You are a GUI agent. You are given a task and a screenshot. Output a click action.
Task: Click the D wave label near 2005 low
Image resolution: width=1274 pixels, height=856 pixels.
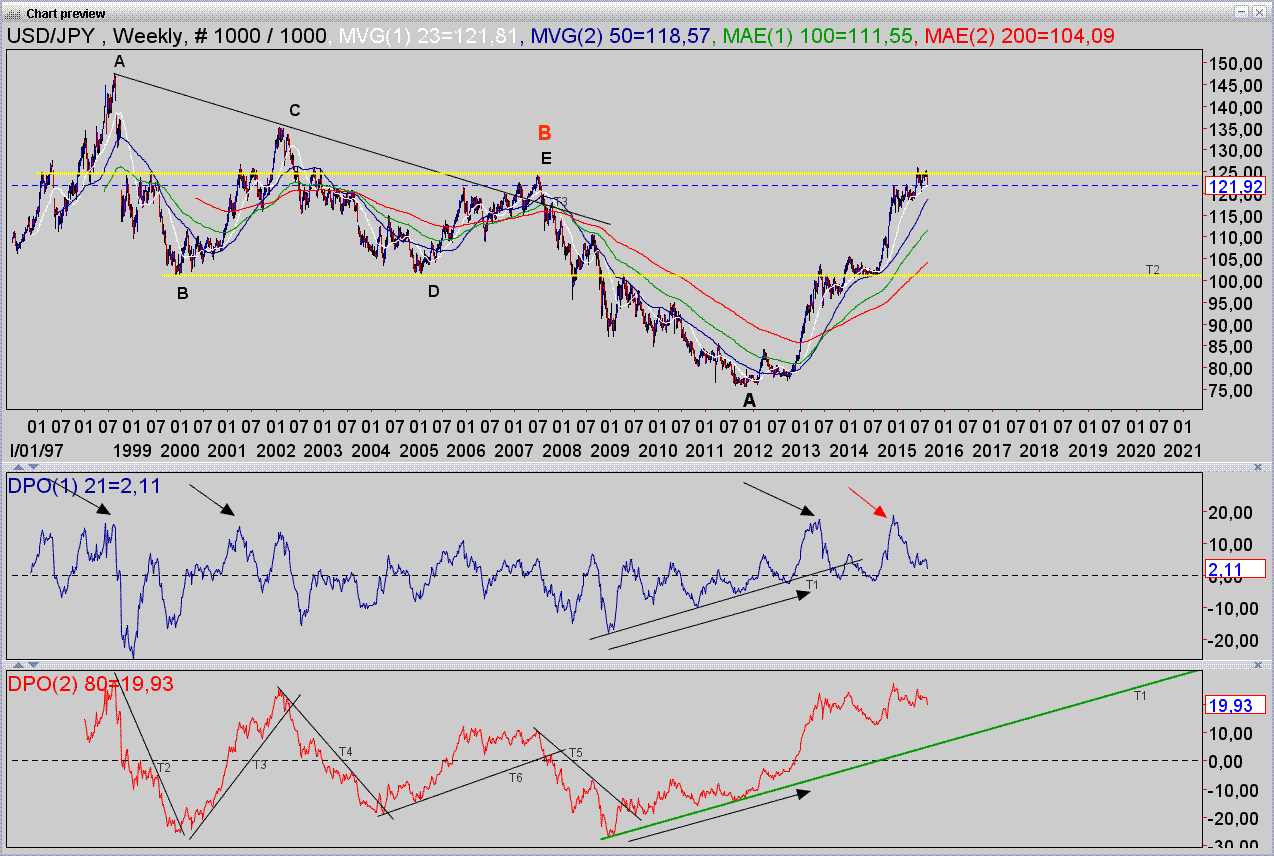[433, 291]
